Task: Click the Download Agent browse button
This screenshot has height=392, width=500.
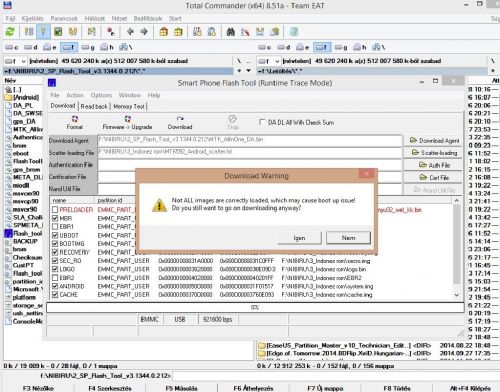Action: (434, 141)
